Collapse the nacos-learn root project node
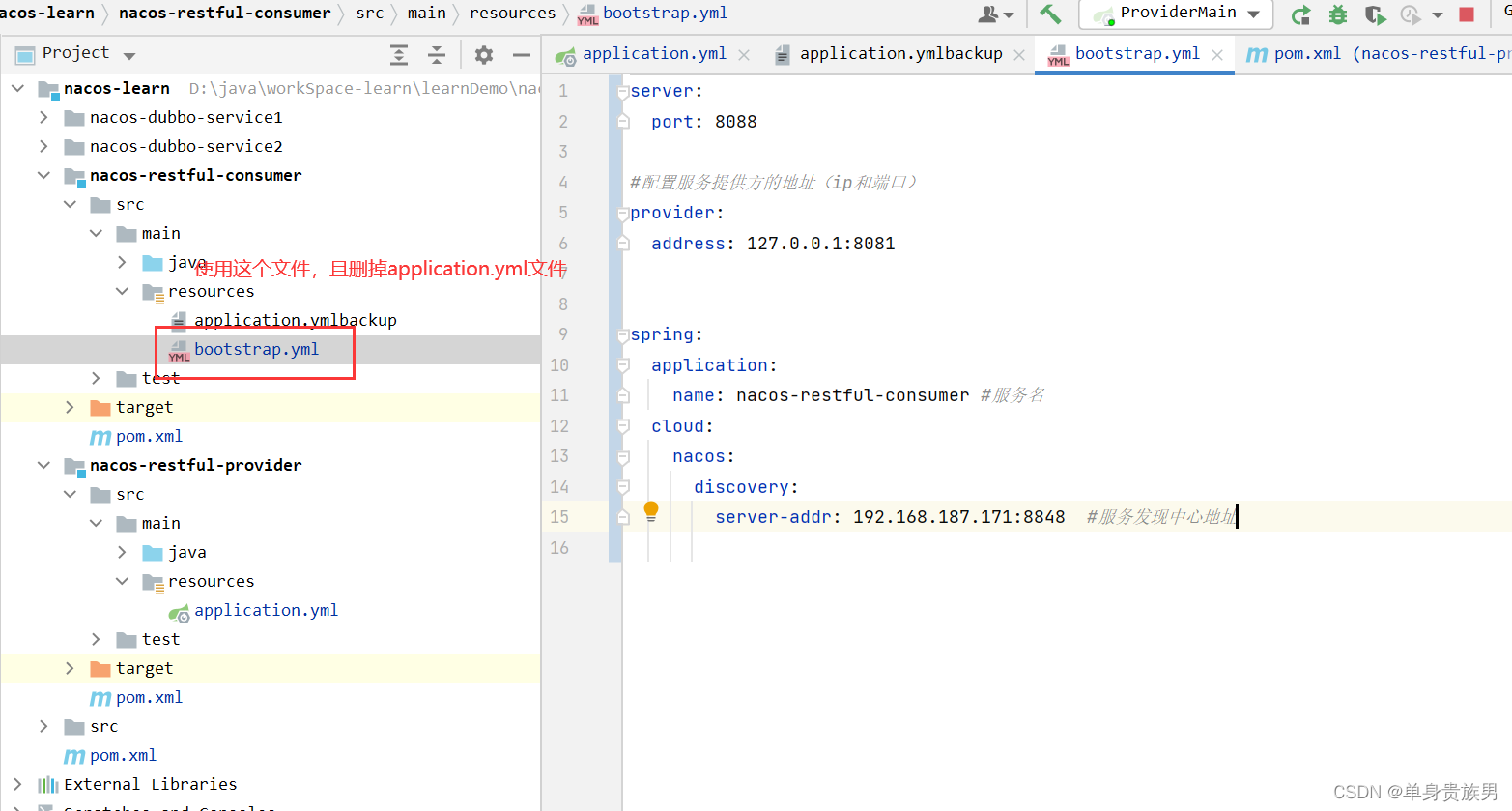The height and width of the screenshot is (811, 1512). tap(17, 88)
